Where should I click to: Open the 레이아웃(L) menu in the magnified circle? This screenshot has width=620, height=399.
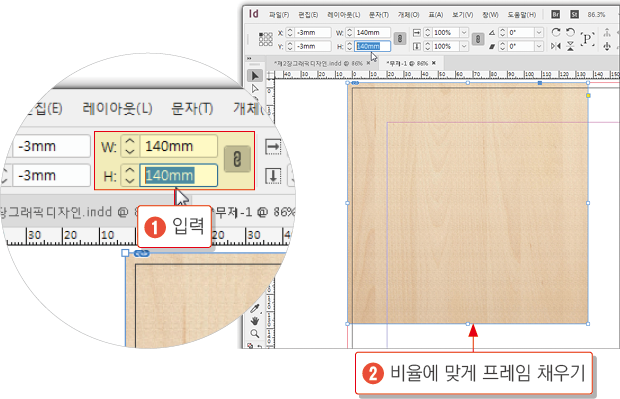click(117, 108)
